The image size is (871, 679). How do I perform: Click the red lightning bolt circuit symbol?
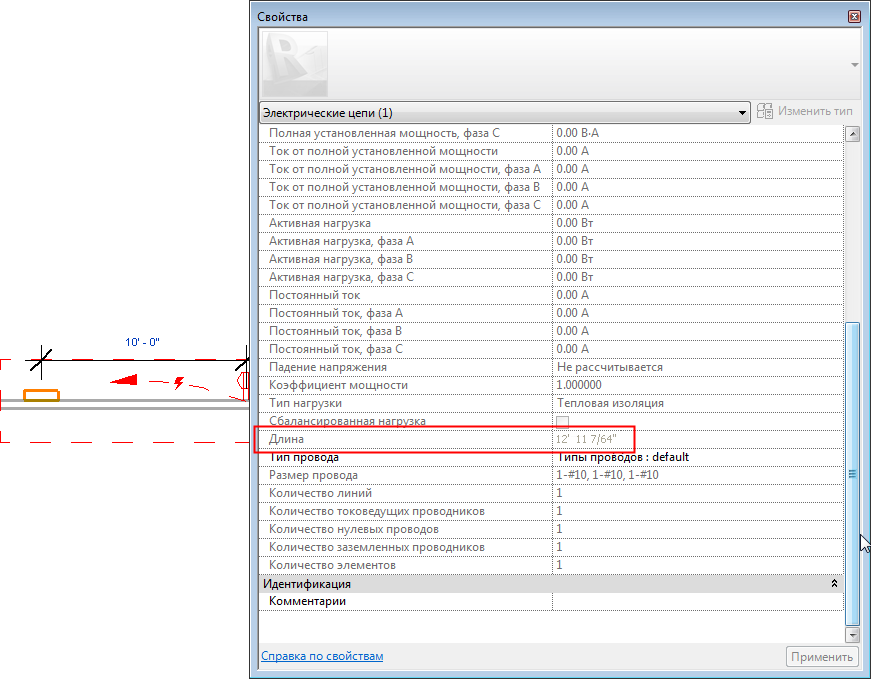tap(178, 382)
